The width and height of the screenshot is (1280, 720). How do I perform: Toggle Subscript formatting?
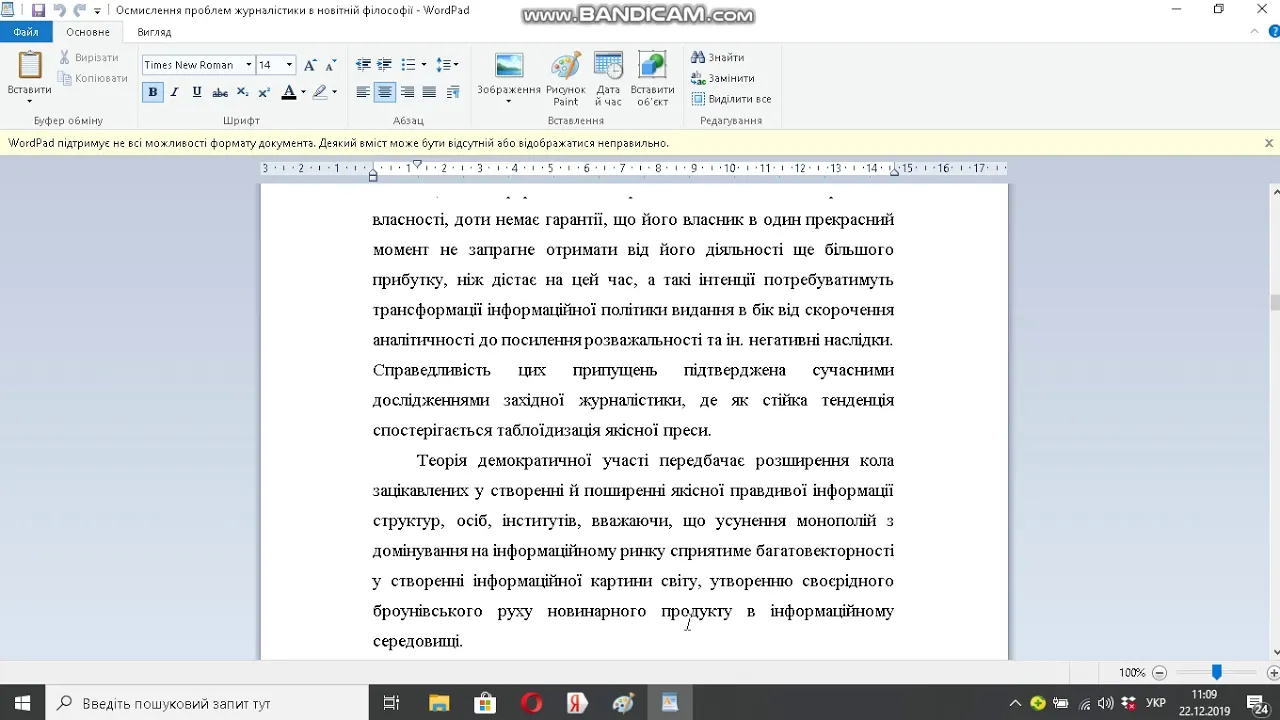[242, 92]
